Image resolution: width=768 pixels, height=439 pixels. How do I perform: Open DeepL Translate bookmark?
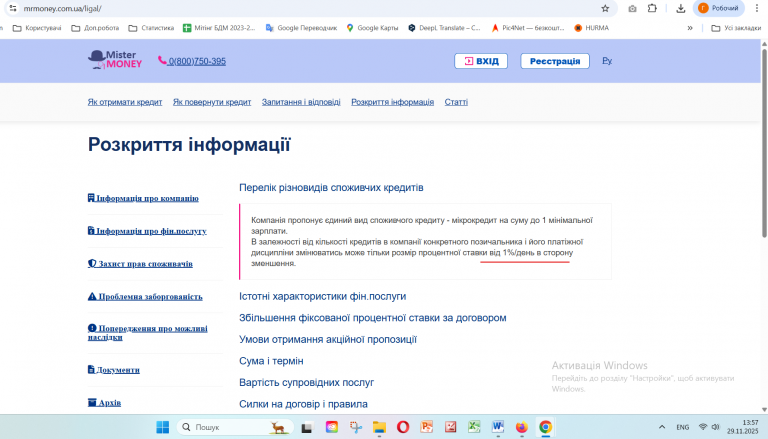tap(444, 28)
